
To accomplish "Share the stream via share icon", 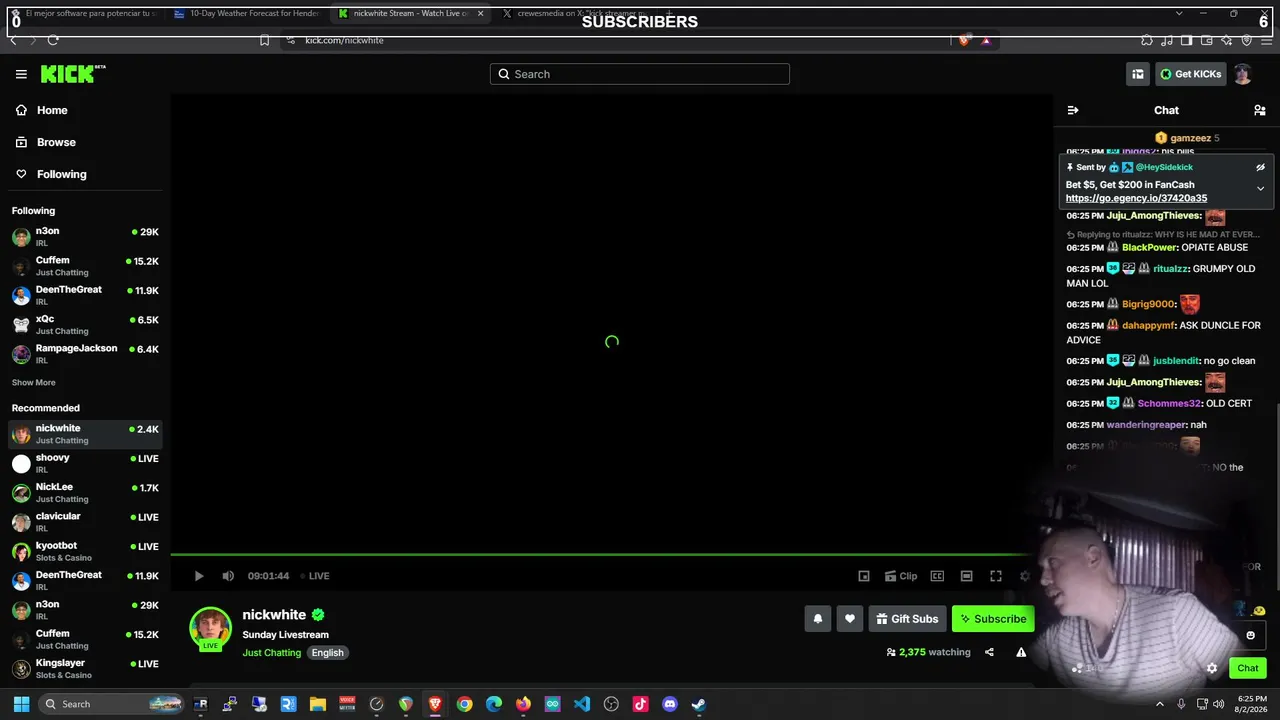I will point(989,652).
